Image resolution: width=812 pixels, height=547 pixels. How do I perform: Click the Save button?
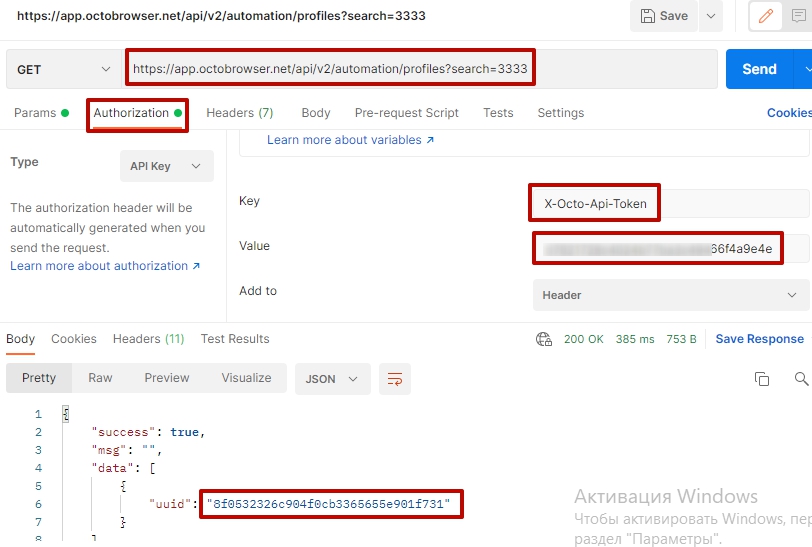[x=664, y=16]
